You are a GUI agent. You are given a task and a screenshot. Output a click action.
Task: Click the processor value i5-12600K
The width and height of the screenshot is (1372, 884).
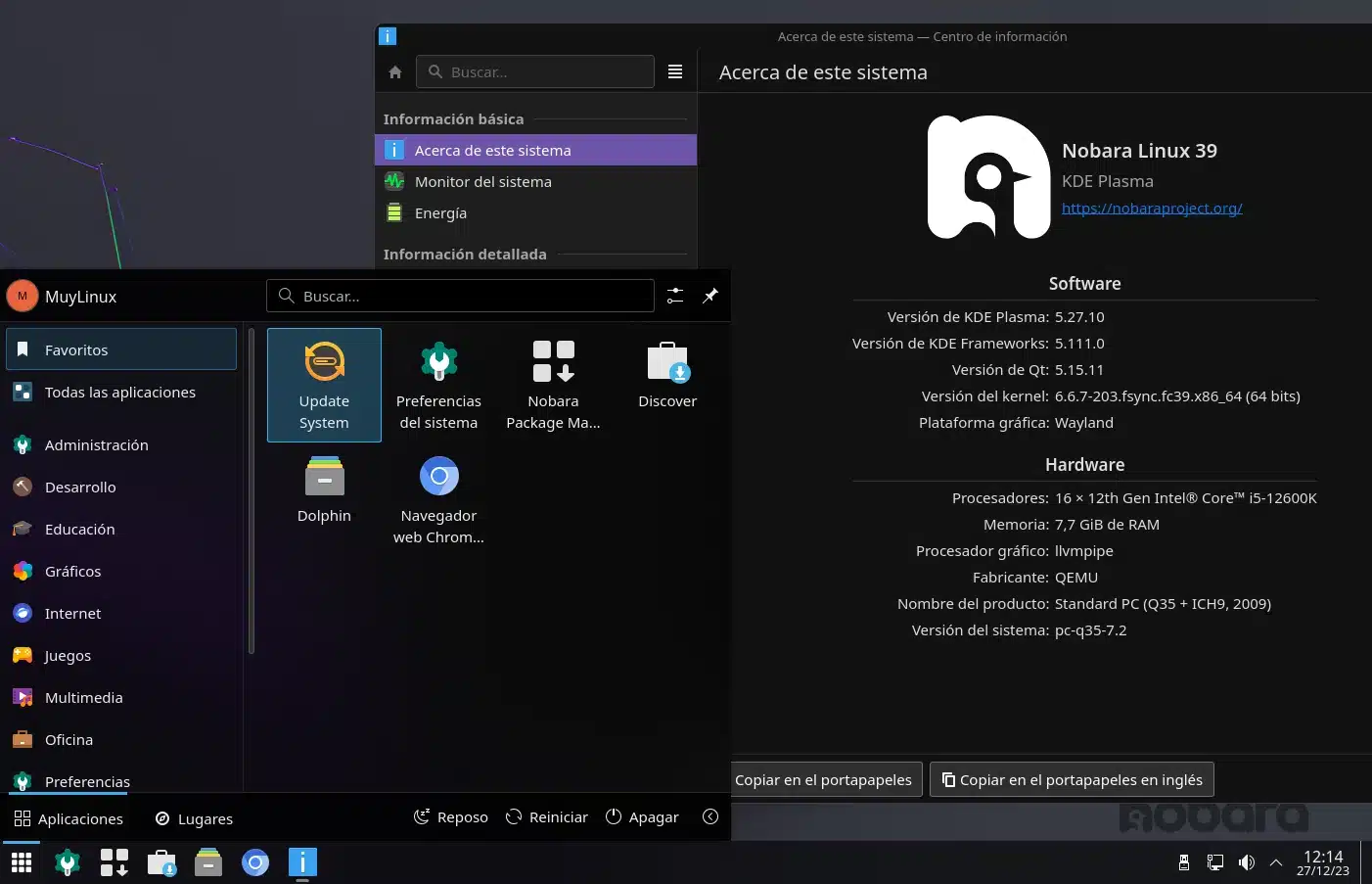click(x=1186, y=498)
